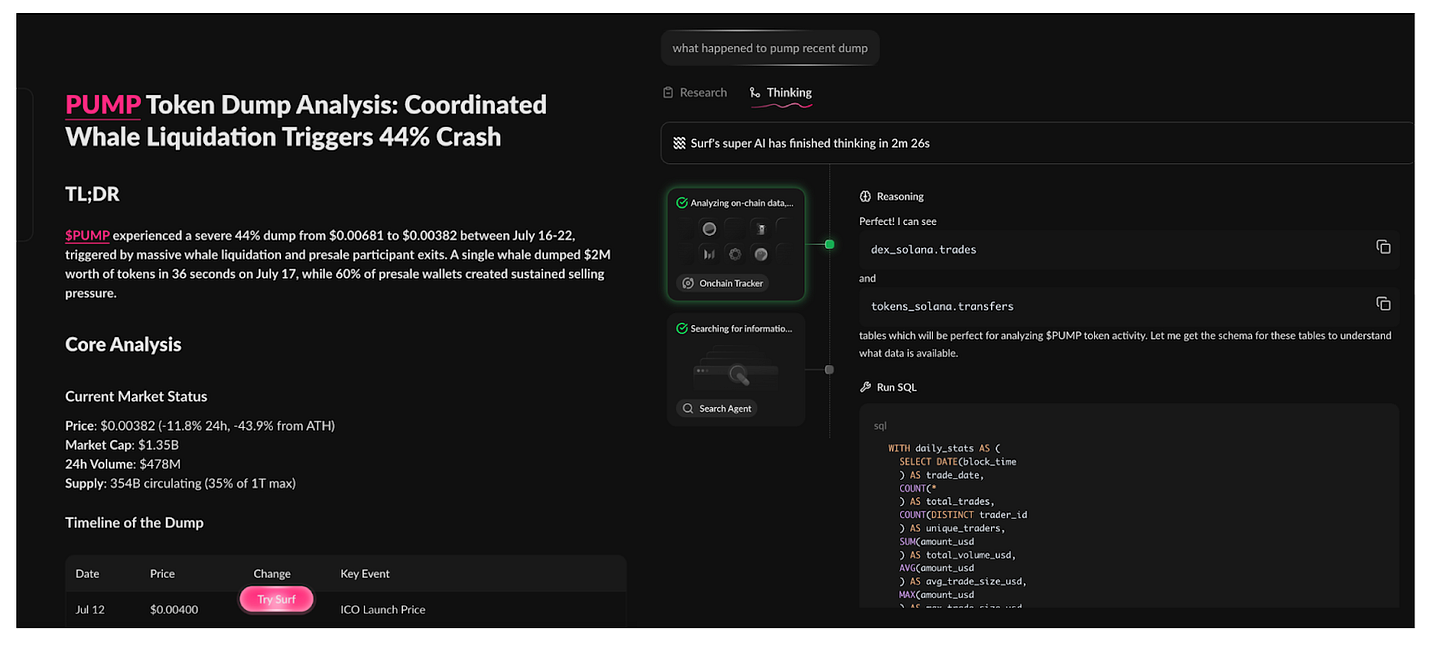The height and width of the screenshot is (662, 1456).
Task: Click the green timeline node
Action: pos(829,244)
